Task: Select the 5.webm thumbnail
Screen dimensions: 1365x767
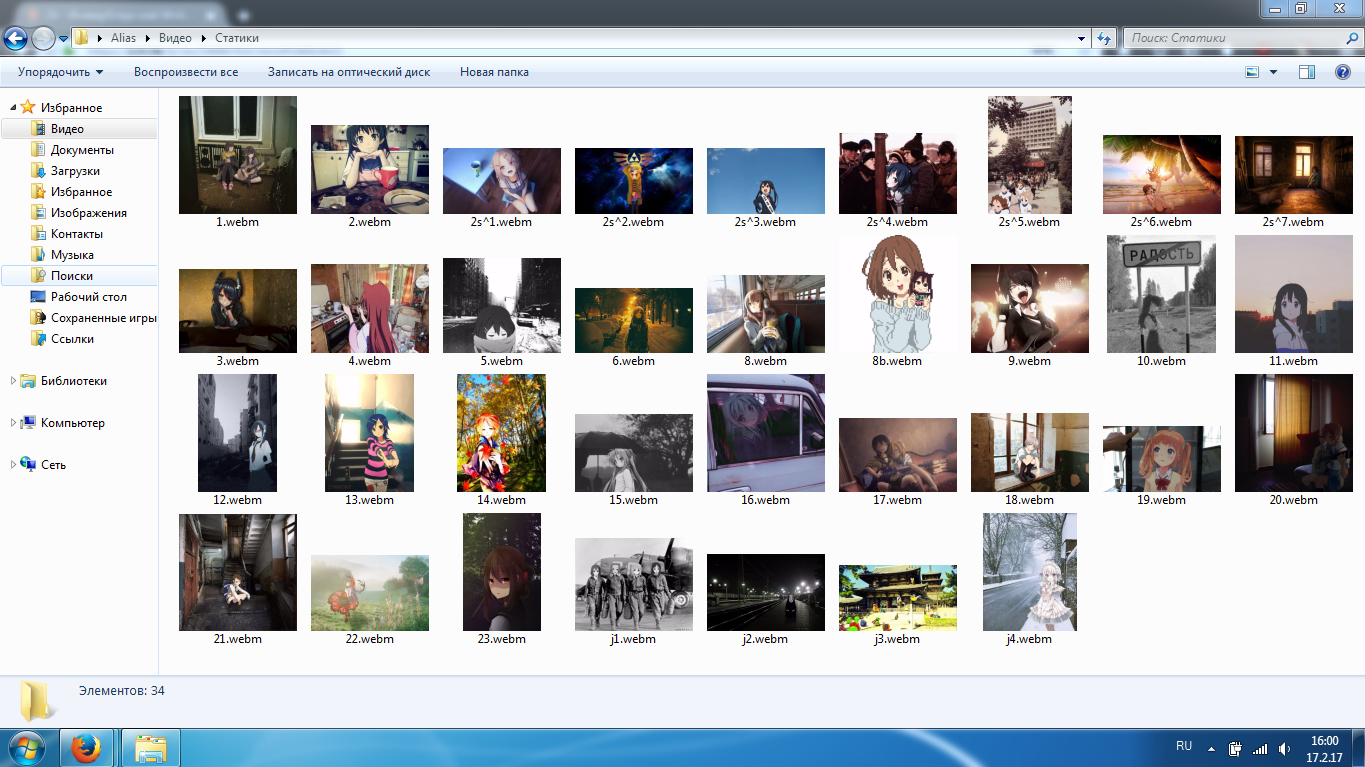Action: (502, 305)
